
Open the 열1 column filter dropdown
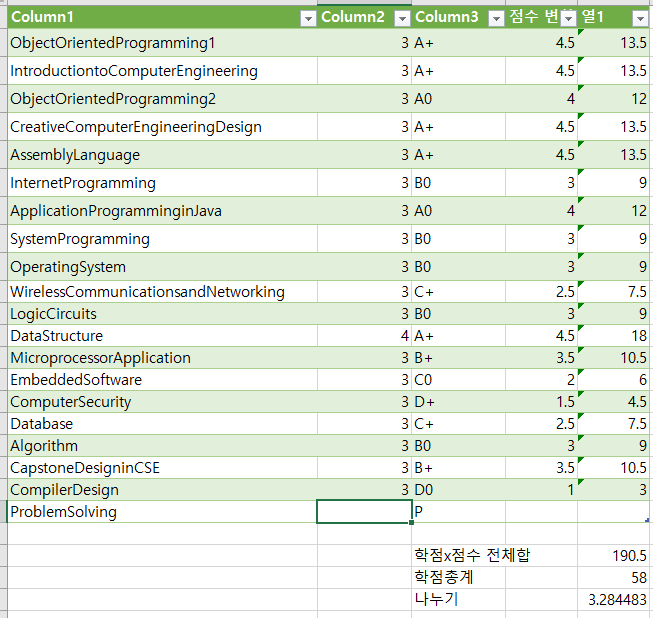[x=640, y=18]
